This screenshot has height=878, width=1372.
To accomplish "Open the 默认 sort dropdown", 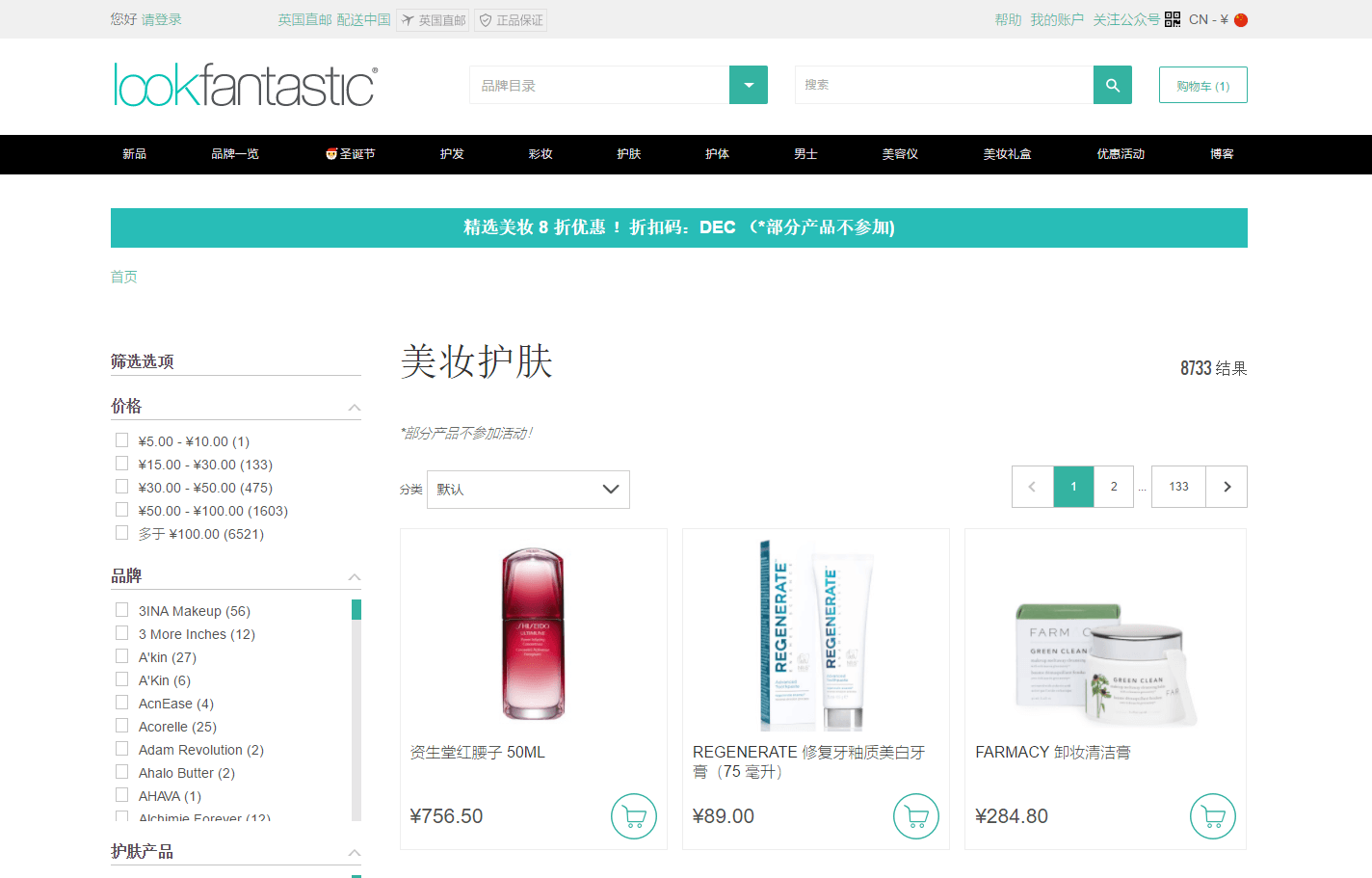I will pos(528,490).
